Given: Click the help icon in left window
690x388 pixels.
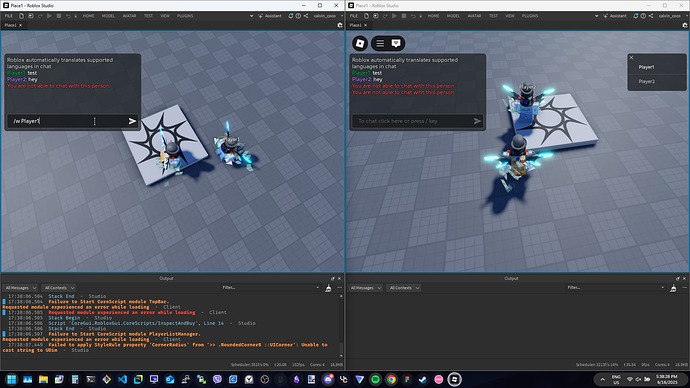Looking at the screenshot, I should (298, 16).
